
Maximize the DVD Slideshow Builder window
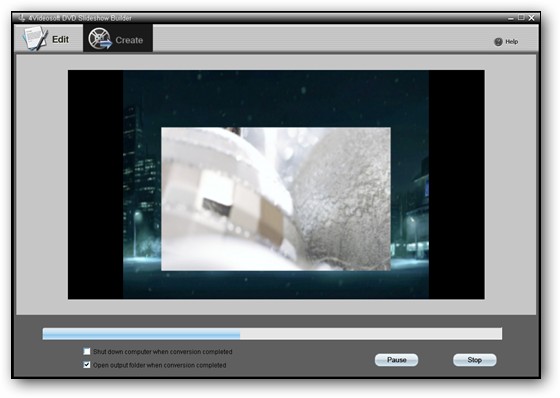click(x=521, y=18)
